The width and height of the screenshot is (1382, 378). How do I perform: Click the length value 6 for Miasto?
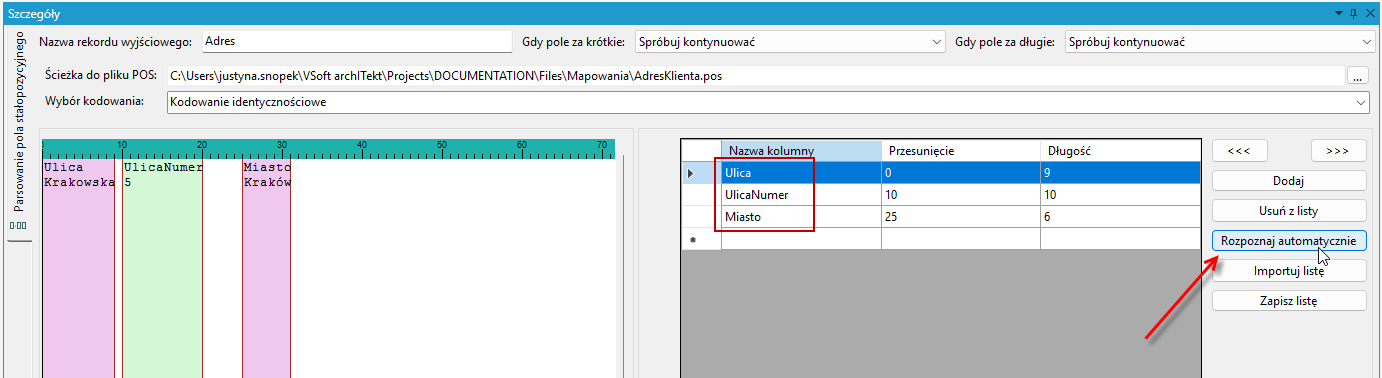(1120, 216)
